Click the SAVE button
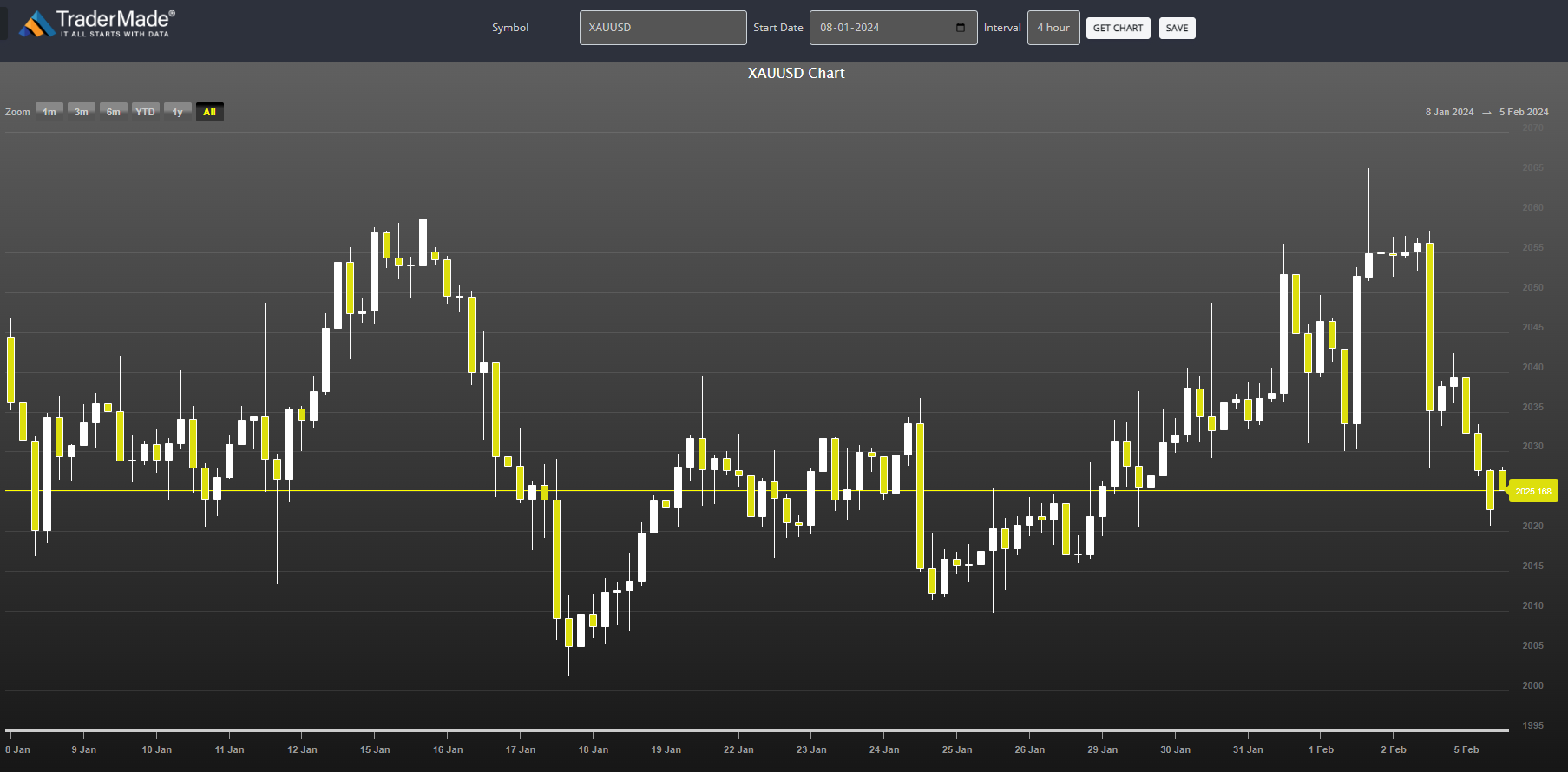1568x772 pixels. (x=1177, y=28)
